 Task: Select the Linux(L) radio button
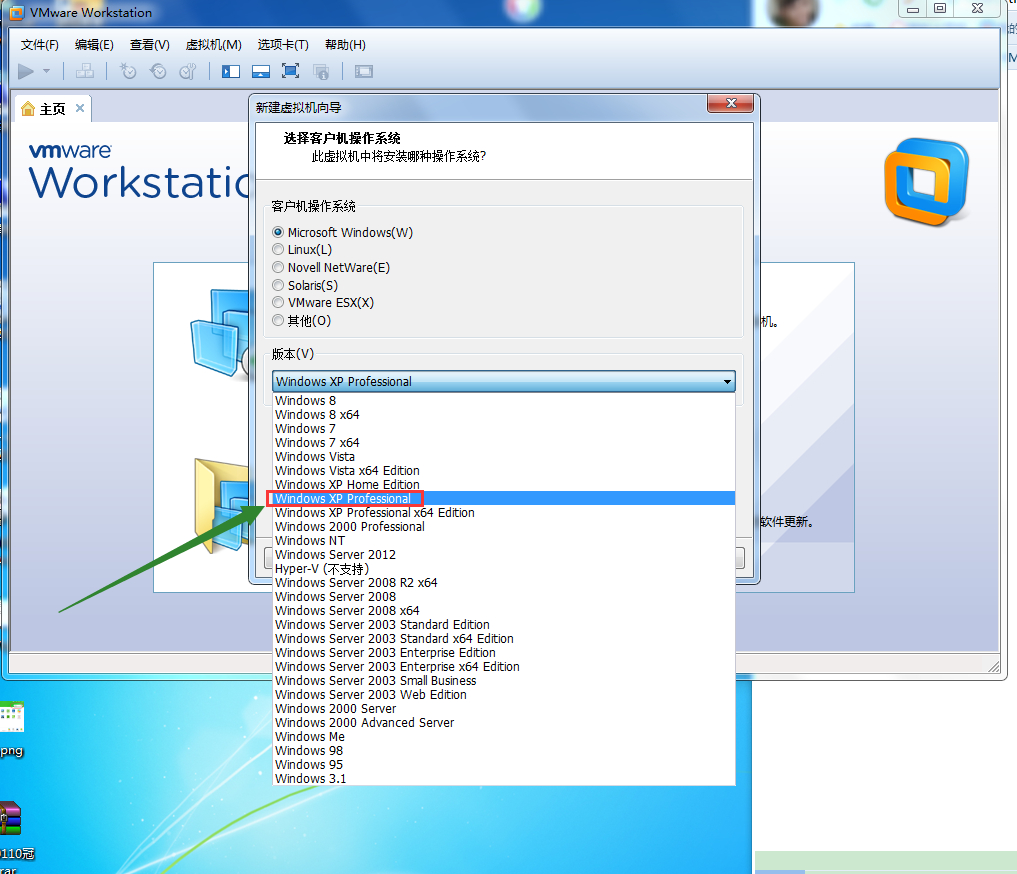click(278, 250)
